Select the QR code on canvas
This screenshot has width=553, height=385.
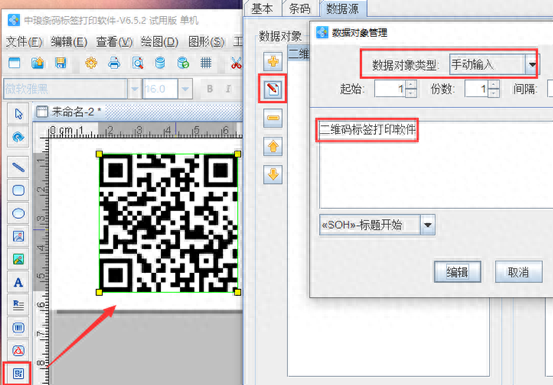[x=168, y=223]
